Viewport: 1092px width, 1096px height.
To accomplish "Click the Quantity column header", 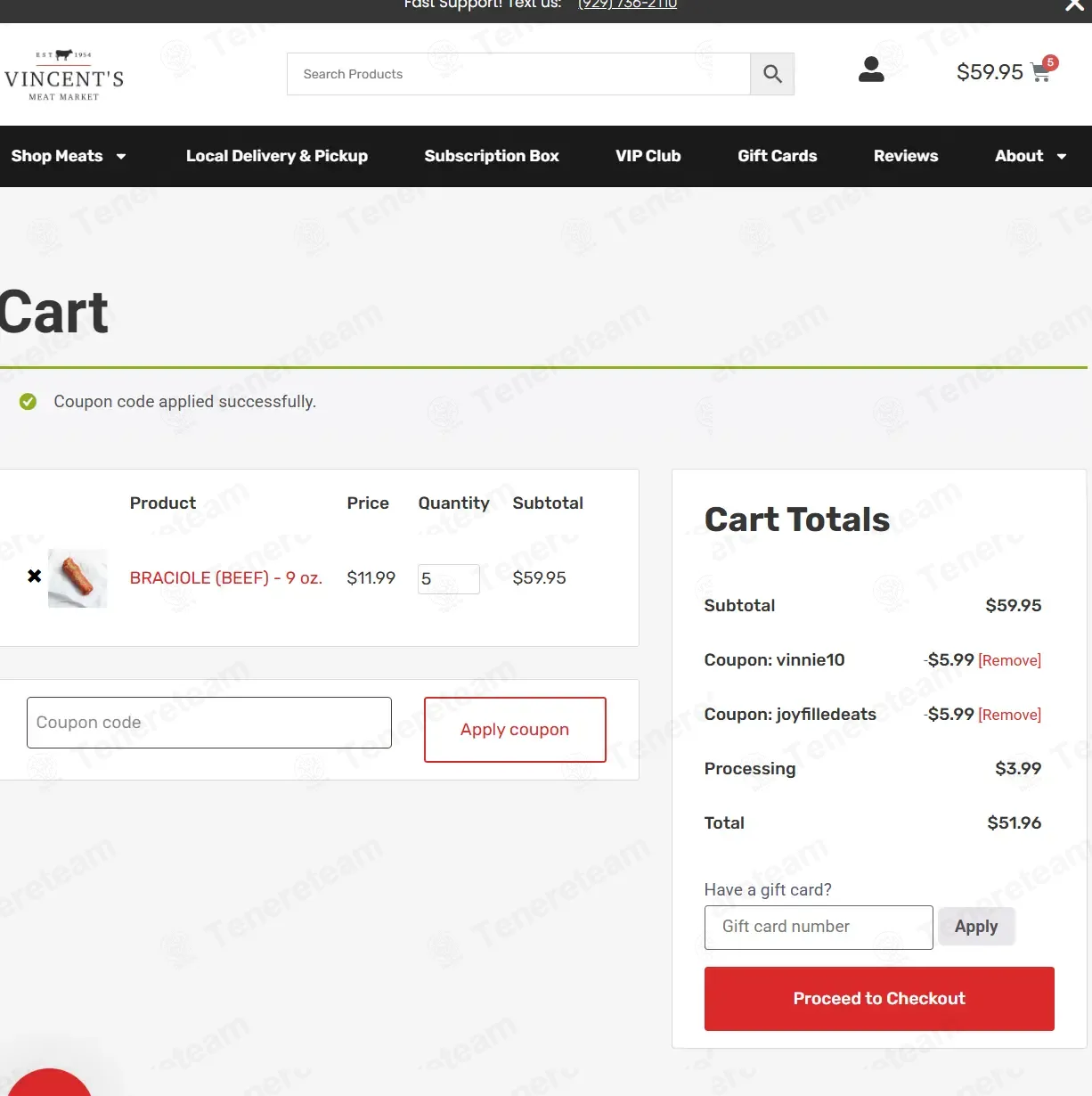I will (454, 503).
